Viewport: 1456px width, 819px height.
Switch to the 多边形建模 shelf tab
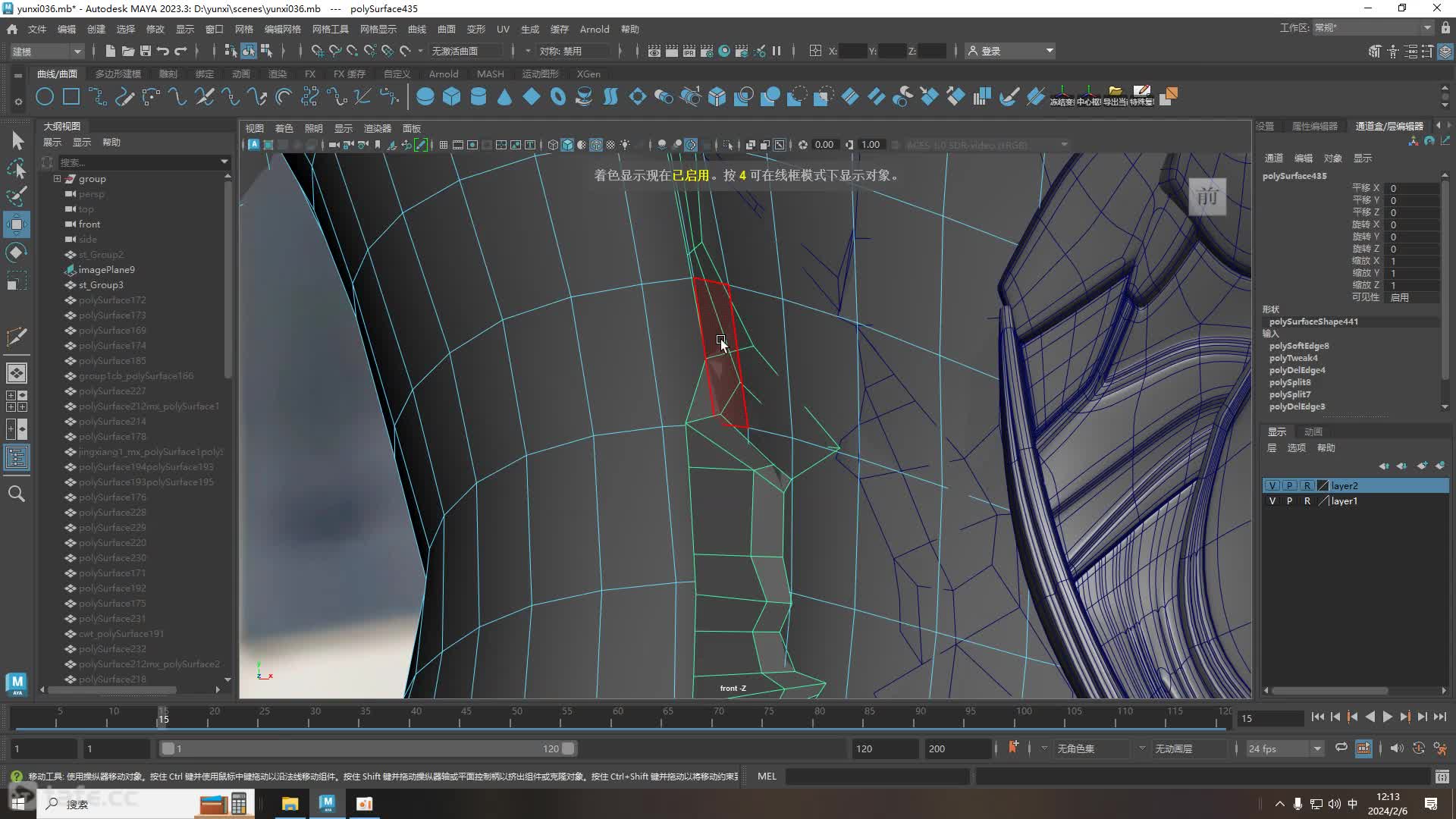(118, 74)
